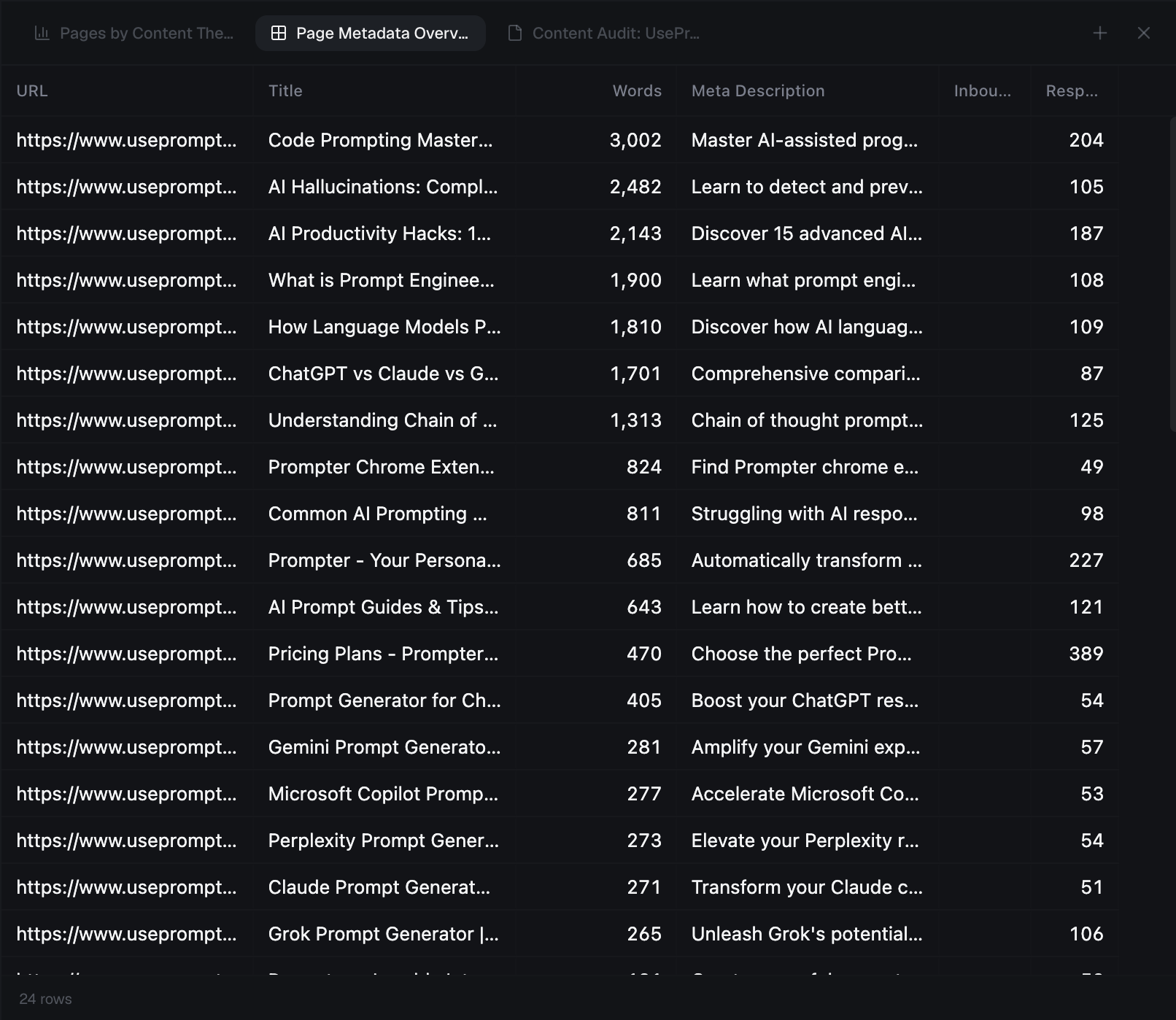Click response value 187 in Productivity Hacks row
The width and height of the screenshot is (1176, 1020).
(1086, 233)
